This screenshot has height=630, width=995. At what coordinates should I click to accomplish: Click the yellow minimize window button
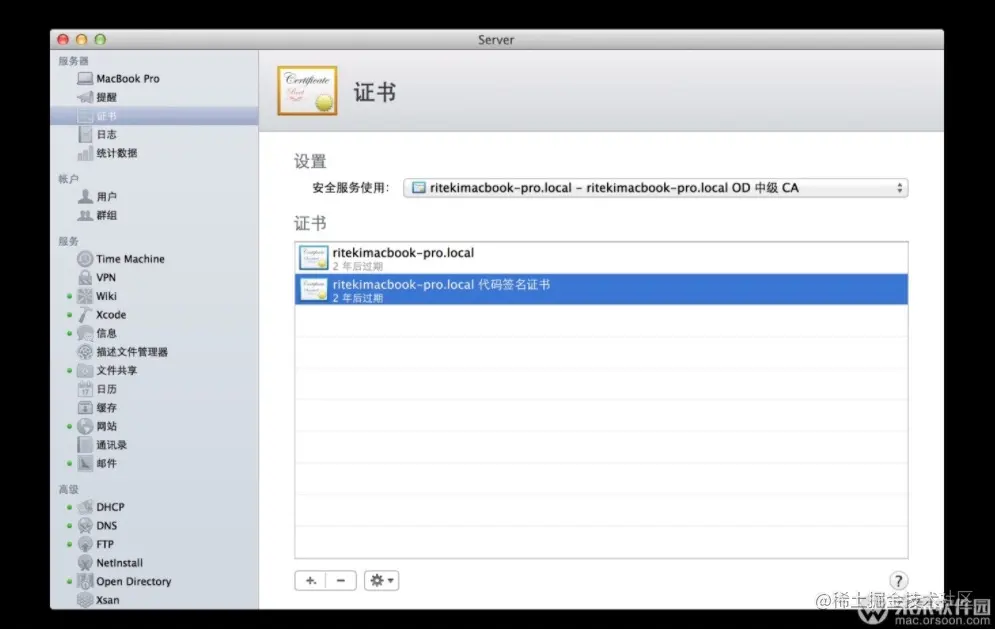tap(81, 39)
